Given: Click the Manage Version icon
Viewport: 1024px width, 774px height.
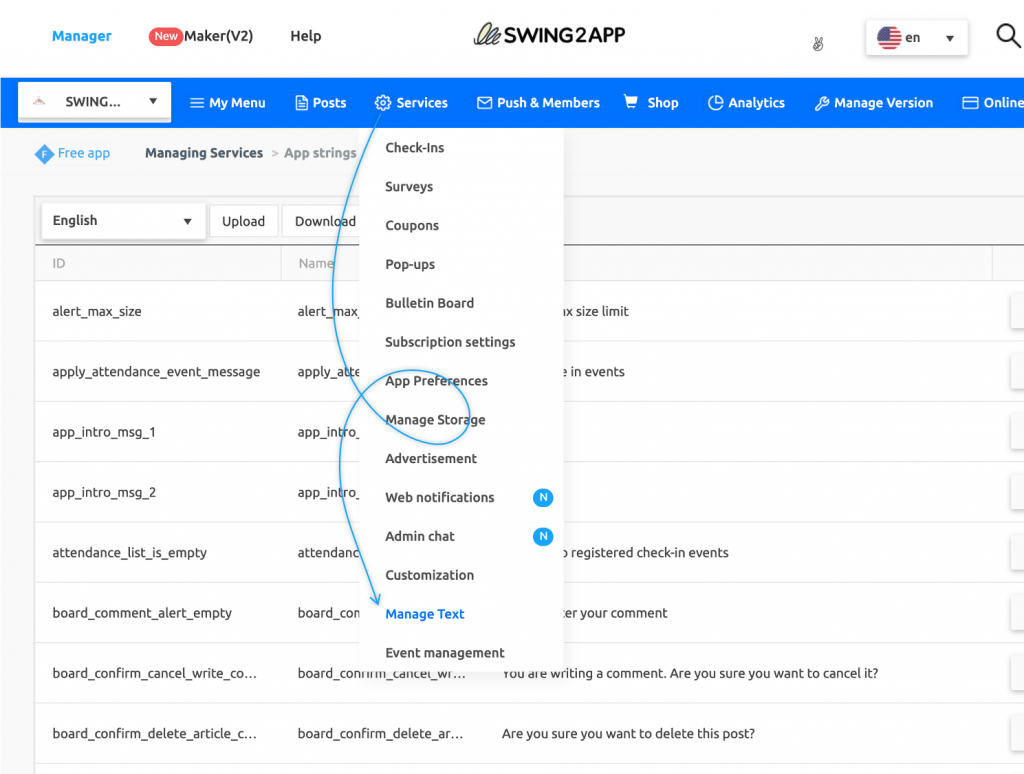Looking at the screenshot, I should click(822, 102).
